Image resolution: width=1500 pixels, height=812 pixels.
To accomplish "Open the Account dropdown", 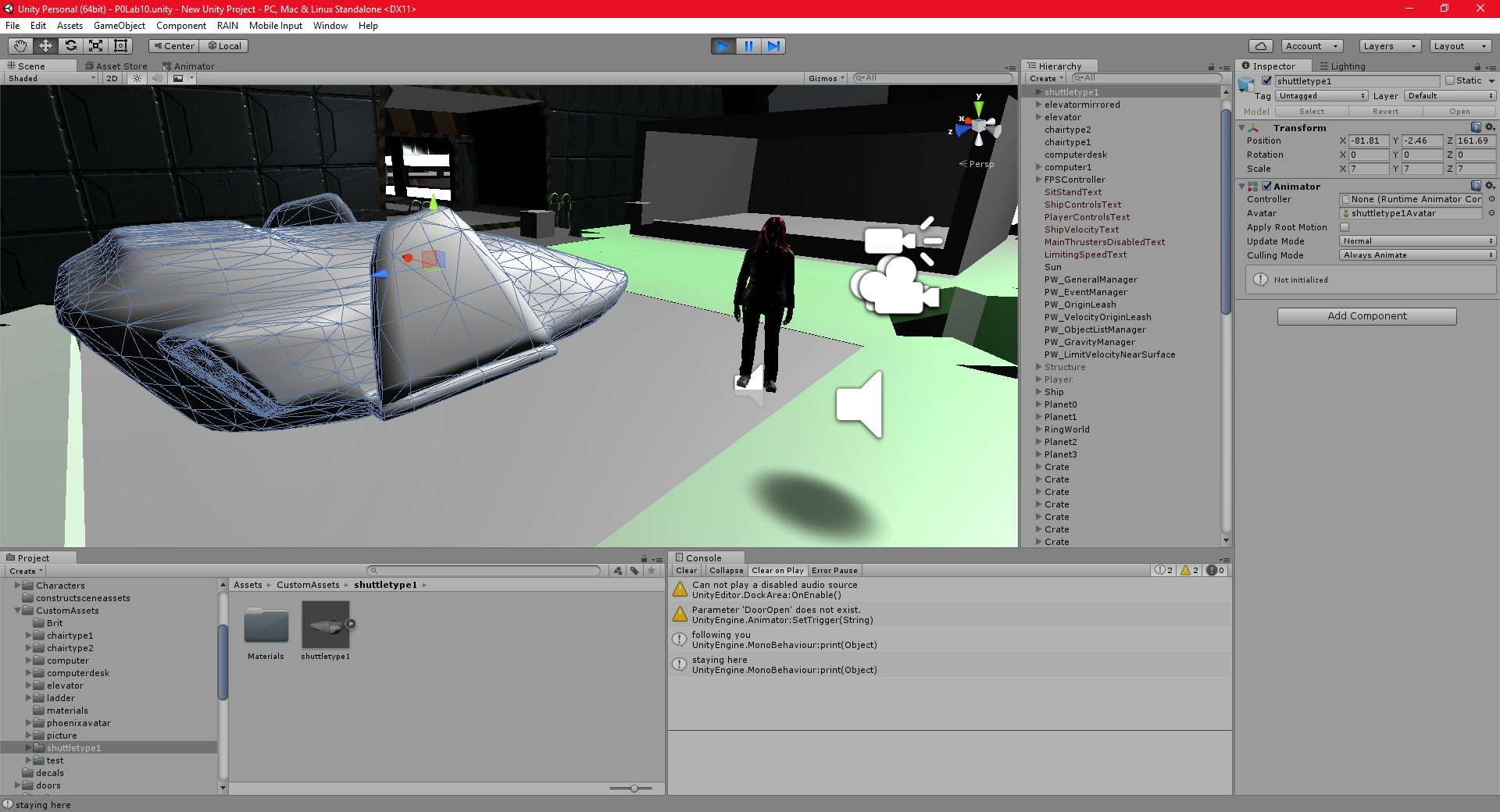I will (1312, 46).
